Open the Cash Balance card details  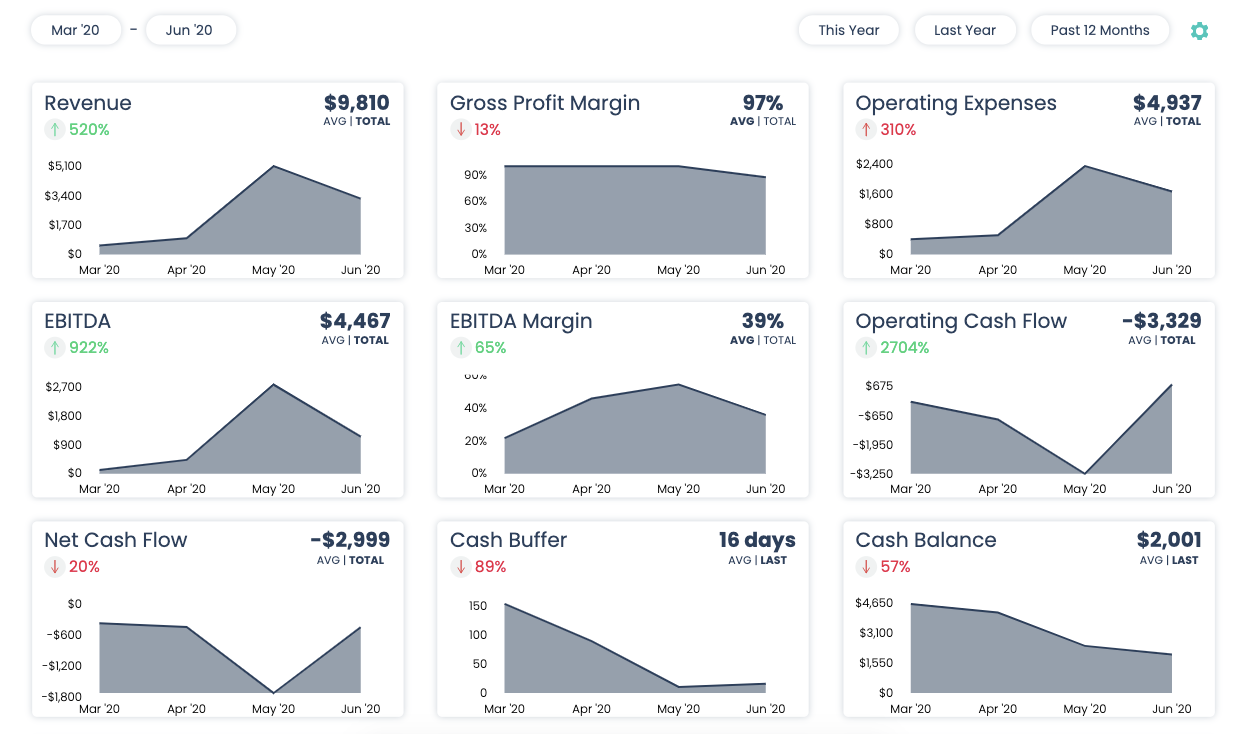[925, 540]
